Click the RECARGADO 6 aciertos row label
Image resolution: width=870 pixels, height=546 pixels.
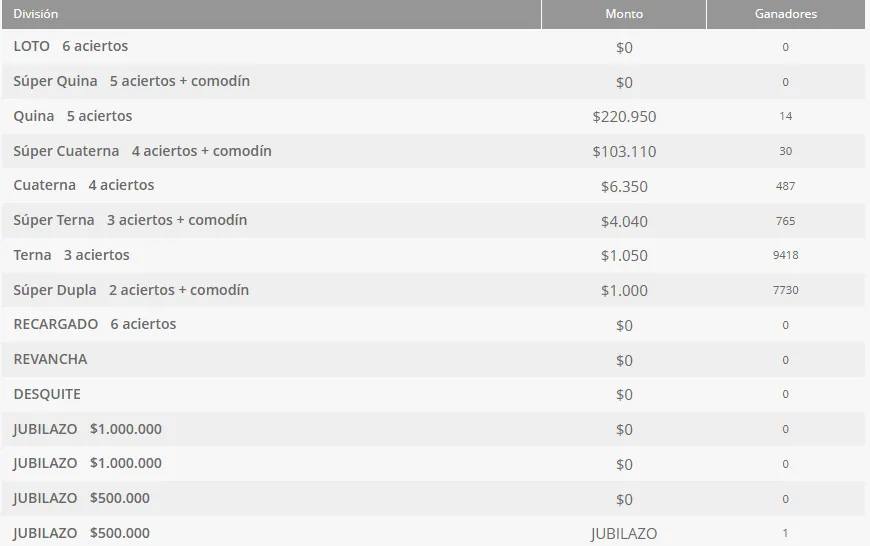click(95, 324)
